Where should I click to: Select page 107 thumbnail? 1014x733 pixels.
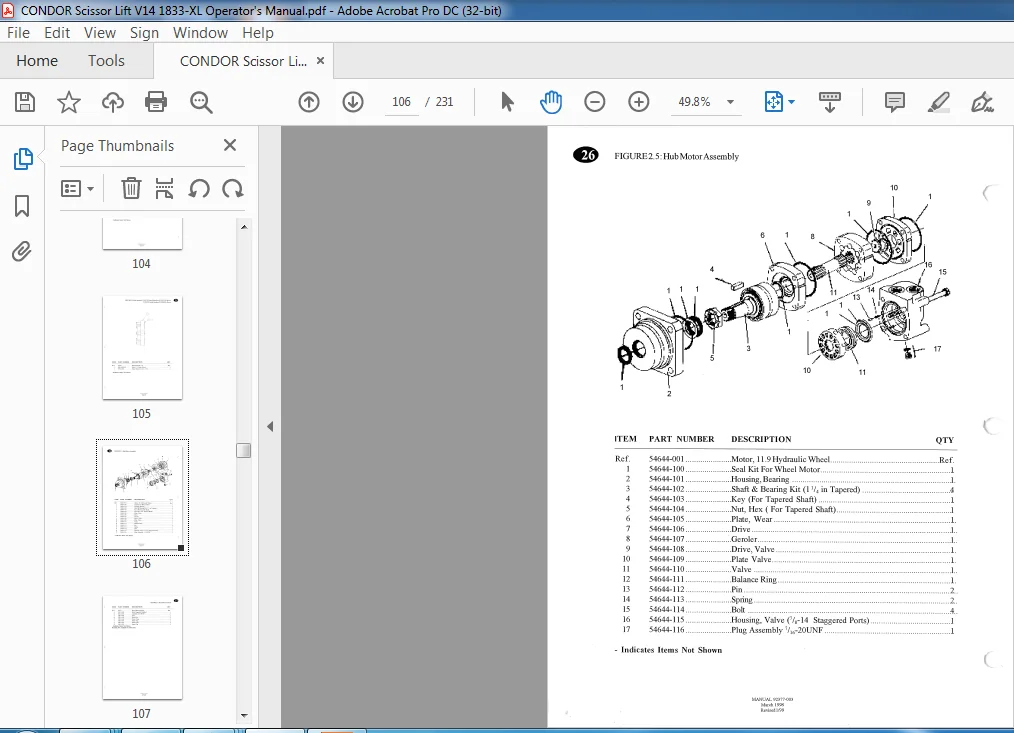pyautogui.click(x=142, y=648)
